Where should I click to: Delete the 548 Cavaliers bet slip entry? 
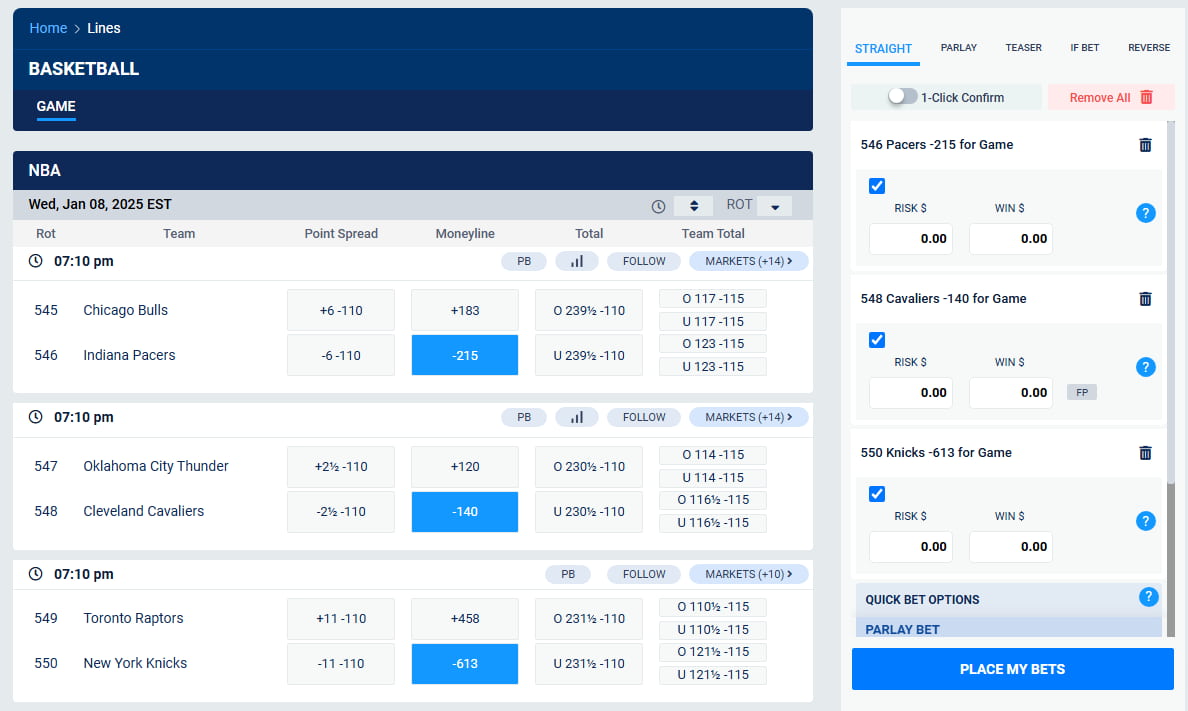coord(1145,299)
